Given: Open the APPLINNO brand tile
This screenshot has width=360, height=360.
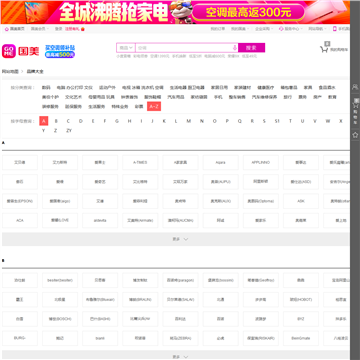Looking at the screenshot, I should point(261,162).
